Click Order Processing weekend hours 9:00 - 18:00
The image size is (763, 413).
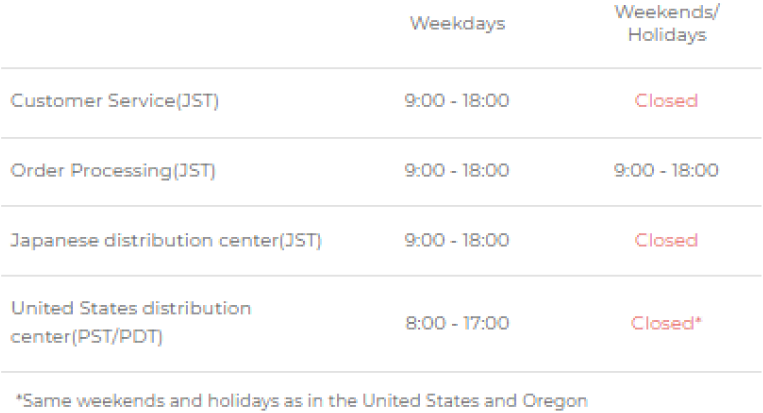pos(666,170)
